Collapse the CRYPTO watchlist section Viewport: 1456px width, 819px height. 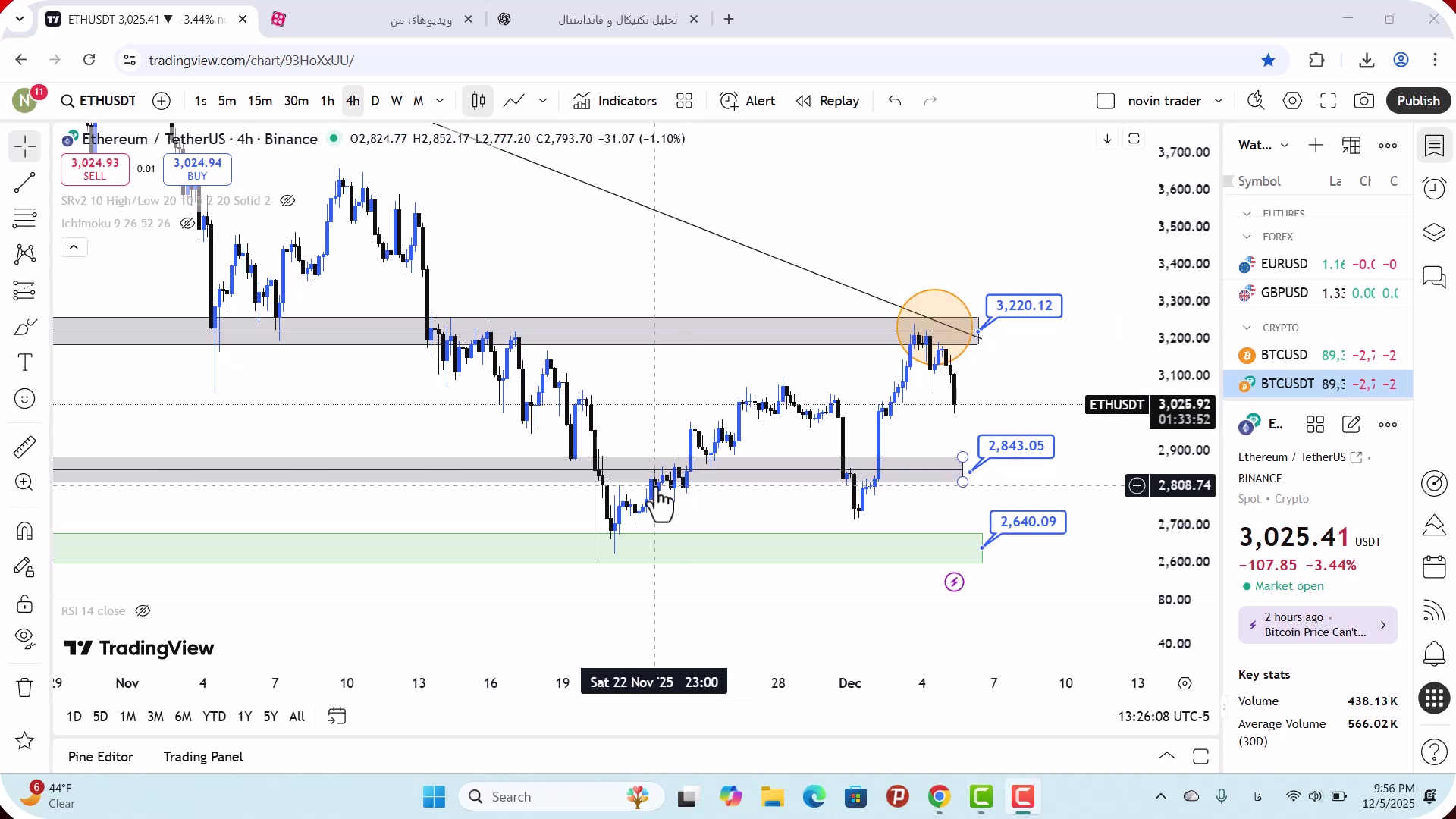coord(1247,328)
